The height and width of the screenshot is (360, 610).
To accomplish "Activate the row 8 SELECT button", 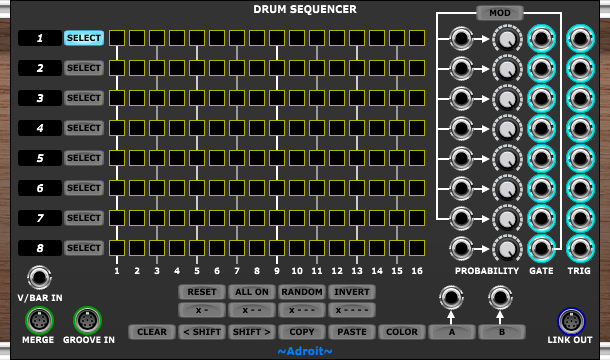I will click(x=84, y=248).
